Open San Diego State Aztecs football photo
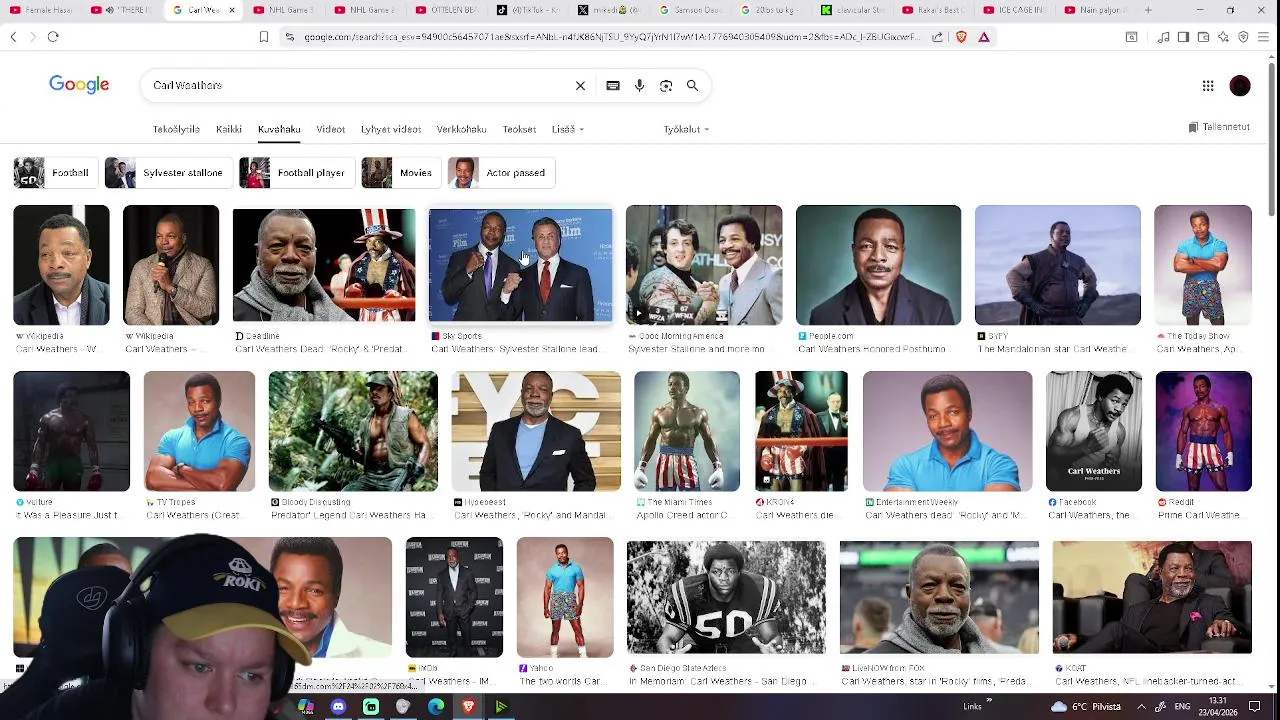The width and height of the screenshot is (1280, 720). 726,597
